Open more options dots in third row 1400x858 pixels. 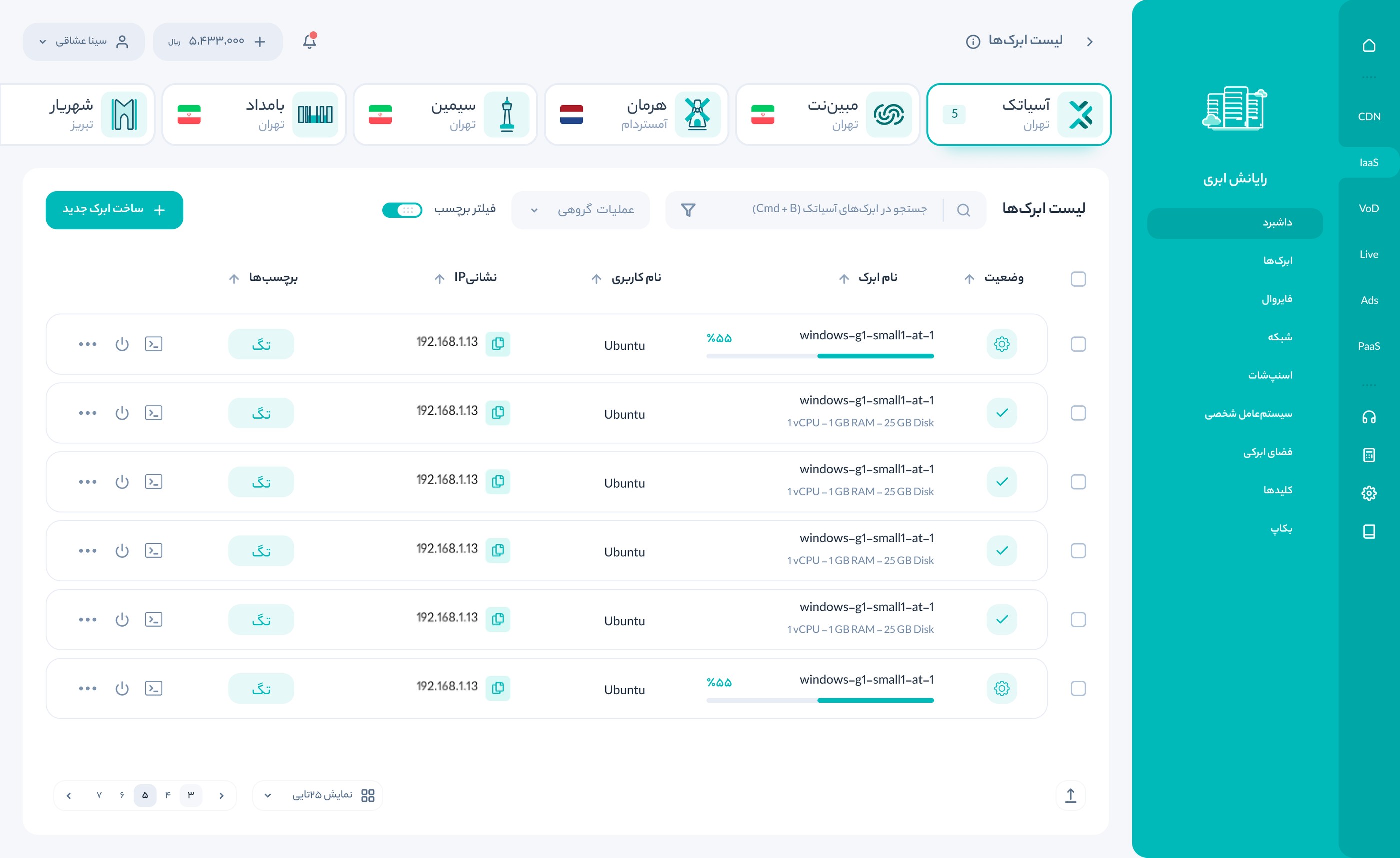[88, 482]
